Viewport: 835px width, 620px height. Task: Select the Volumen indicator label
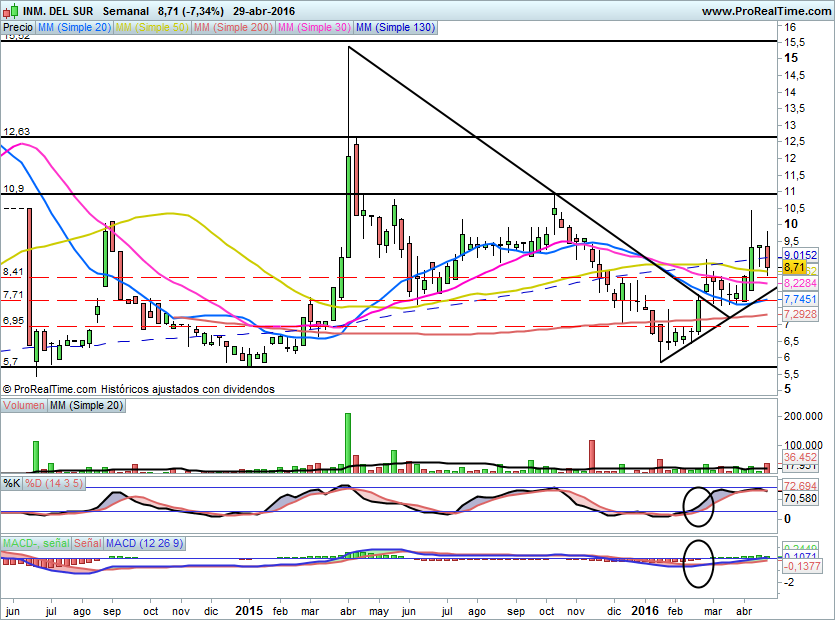pyautogui.click(x=24, y=405)
